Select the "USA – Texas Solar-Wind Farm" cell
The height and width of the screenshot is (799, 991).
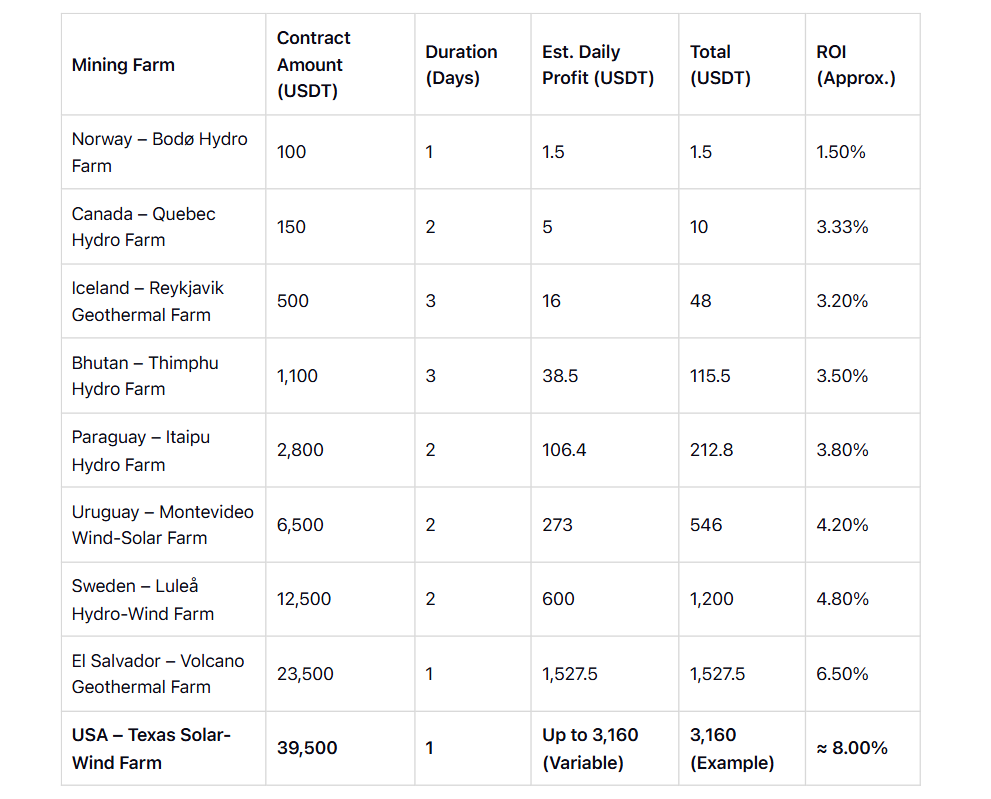151,748
